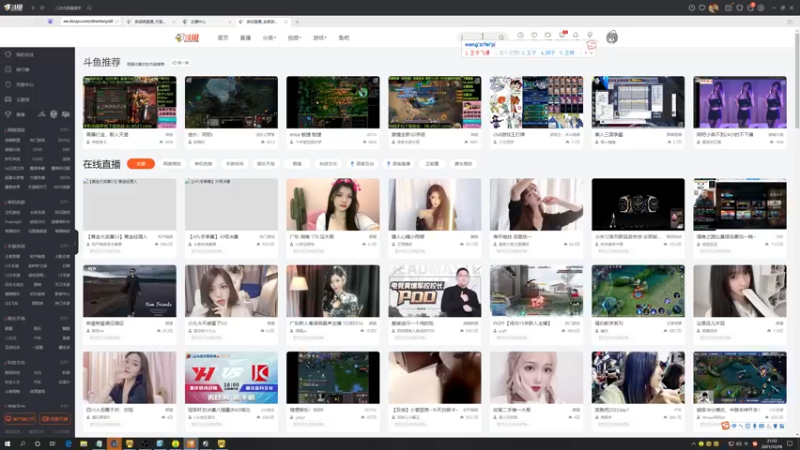Viewport: 800px width, 450px height.
Task: Select the 语音直播 category filter
Action: 398,164
